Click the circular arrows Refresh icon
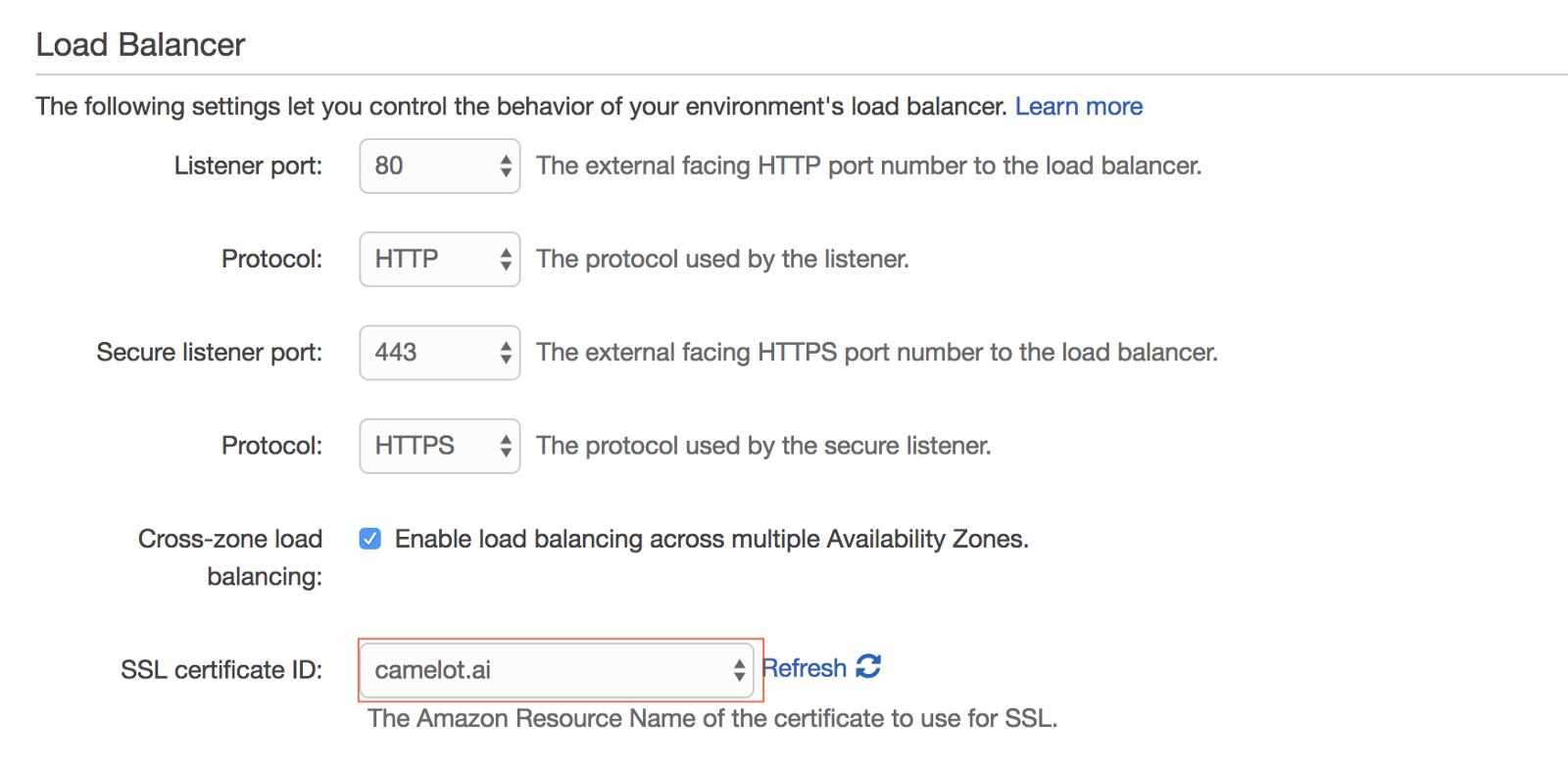The width and height of the screenshot is (1568, 770). 868,667
